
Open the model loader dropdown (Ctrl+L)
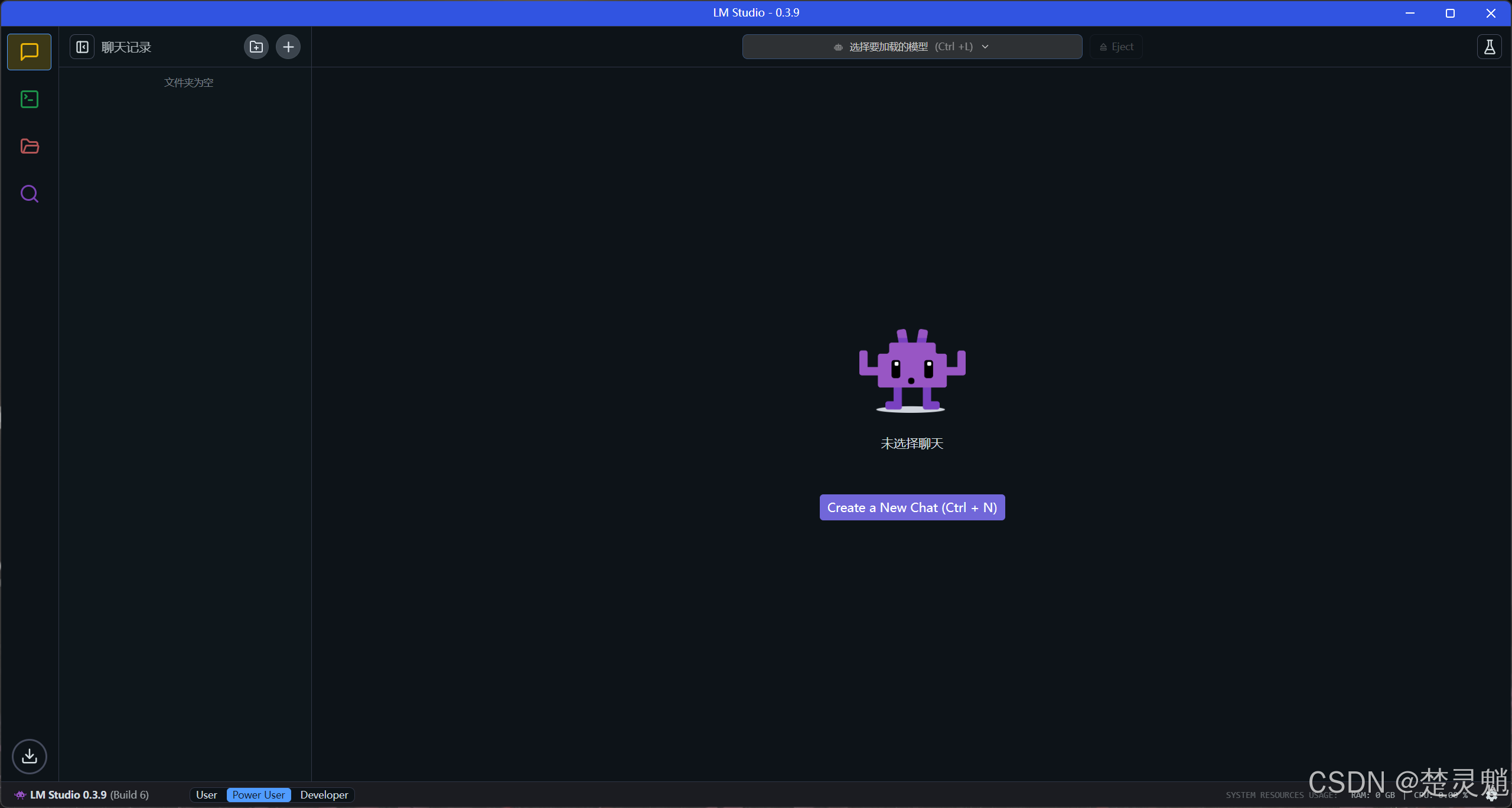(x=902, y=47)
